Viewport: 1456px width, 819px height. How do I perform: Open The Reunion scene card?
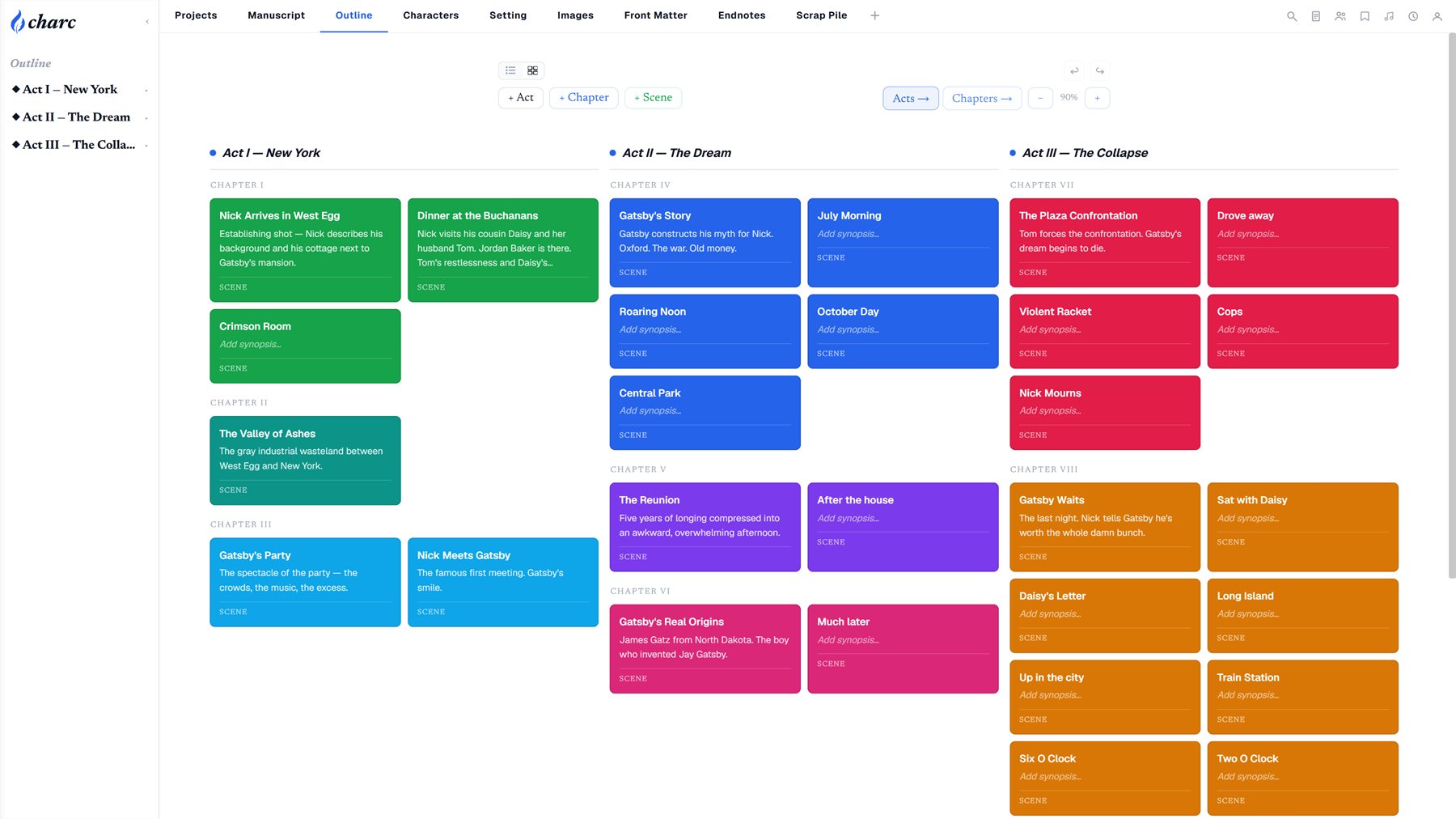coord(705,527)
